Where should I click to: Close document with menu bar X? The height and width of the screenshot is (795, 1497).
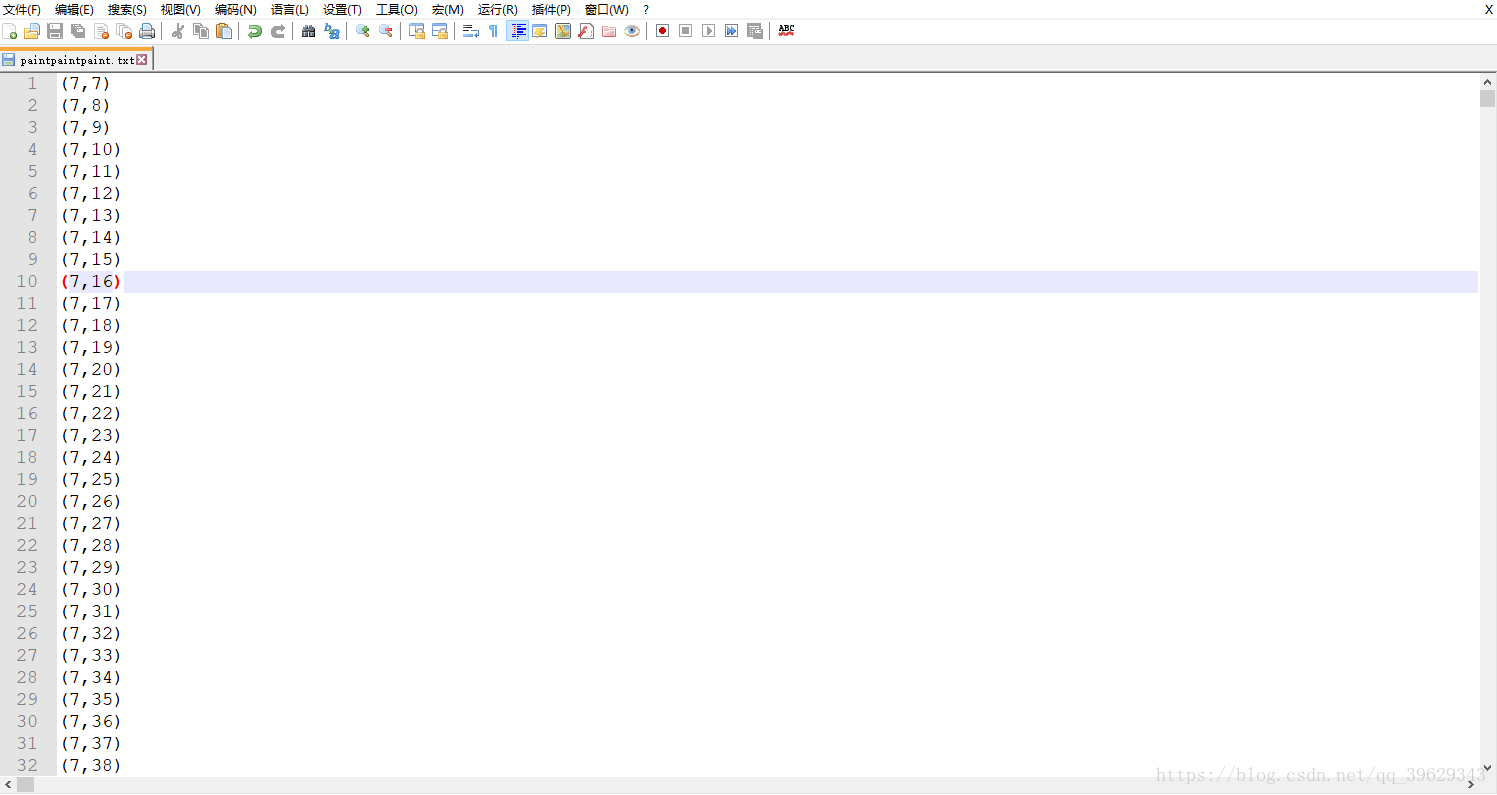(1488, 9)
